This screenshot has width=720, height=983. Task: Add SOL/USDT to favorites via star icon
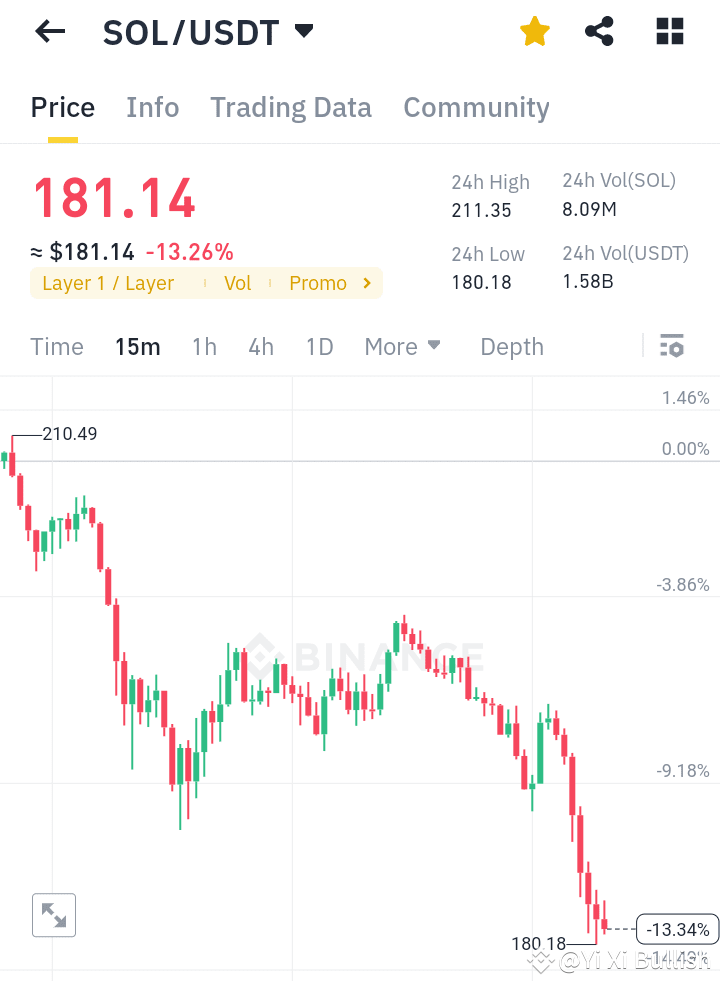coord(534,31)
